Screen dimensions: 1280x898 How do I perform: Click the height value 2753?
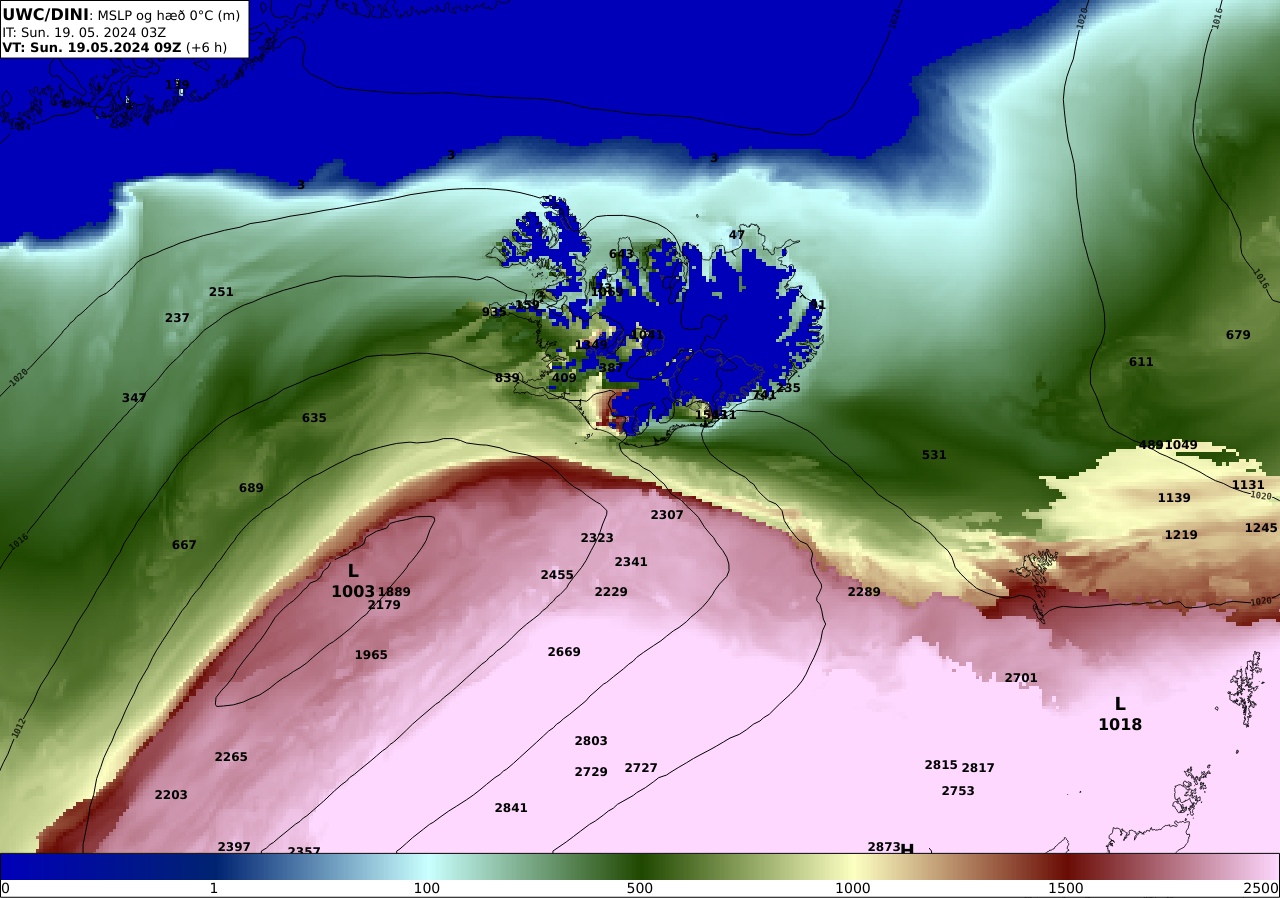[x=958, y=791]
